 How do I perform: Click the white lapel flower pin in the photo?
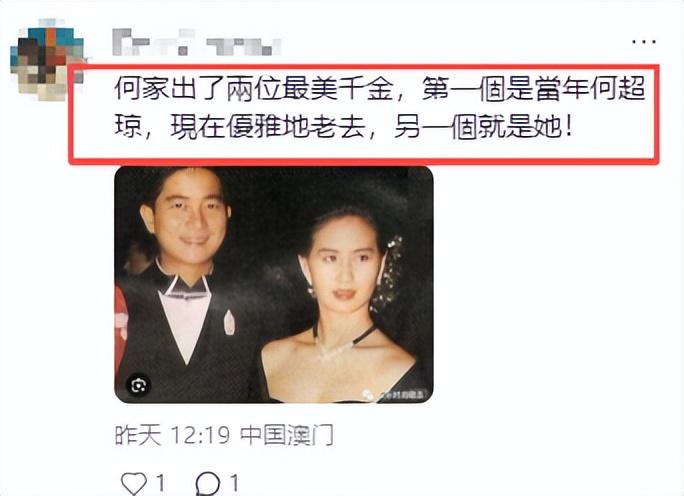(229, 322)
